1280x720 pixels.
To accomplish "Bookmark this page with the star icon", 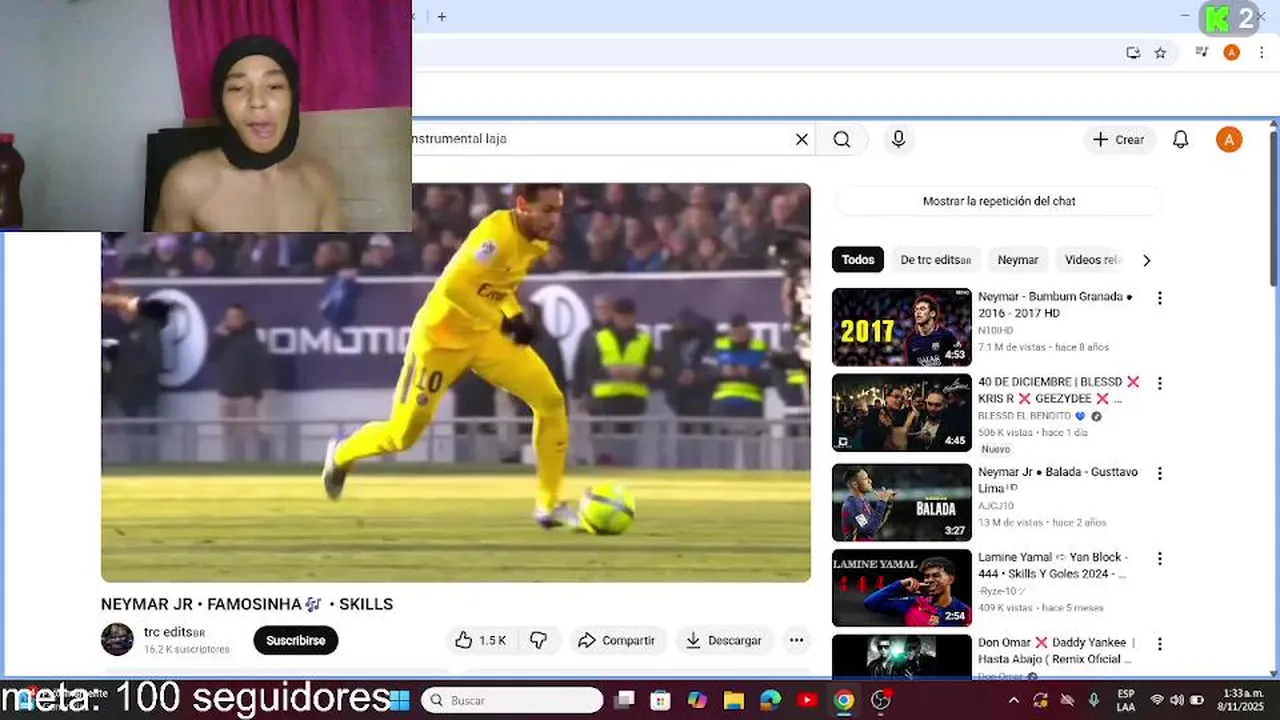I will (1160, 53).
